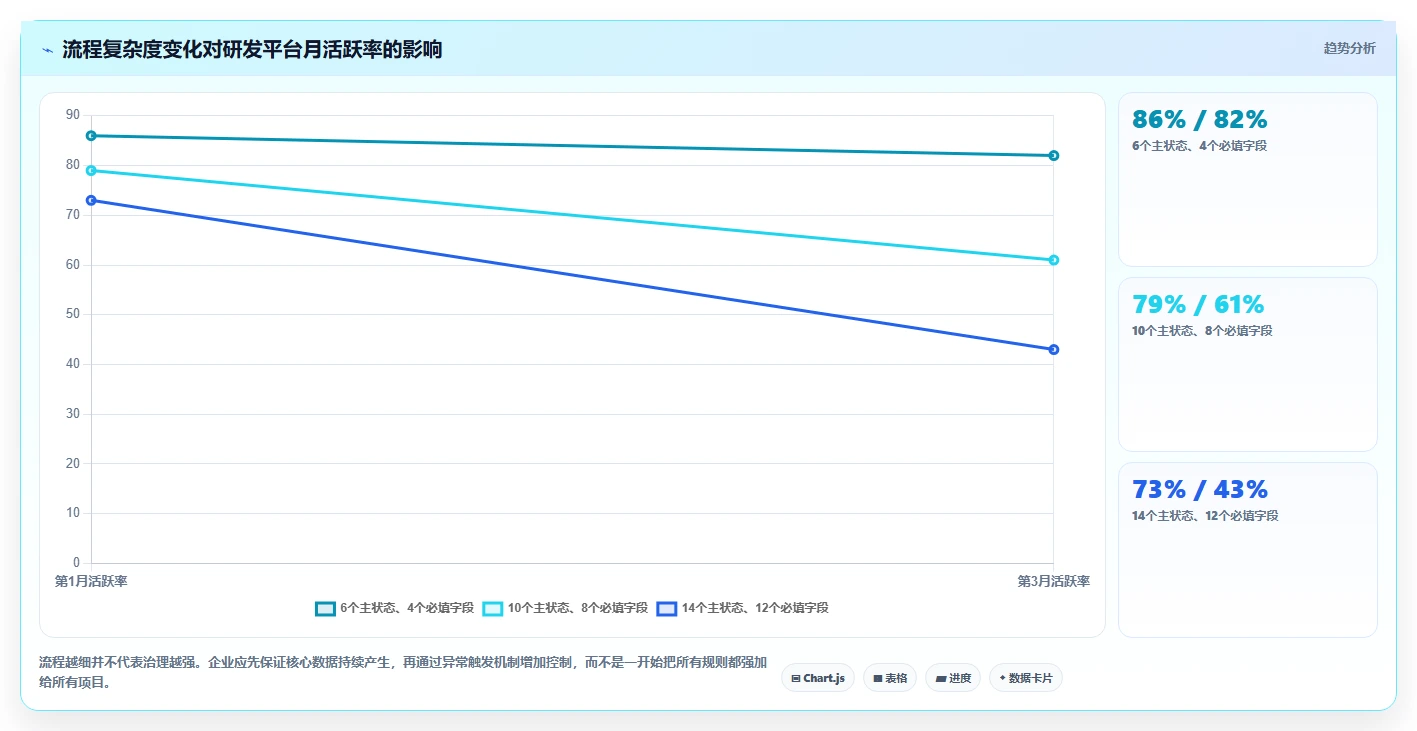Click the y-axis value 50

73,314
